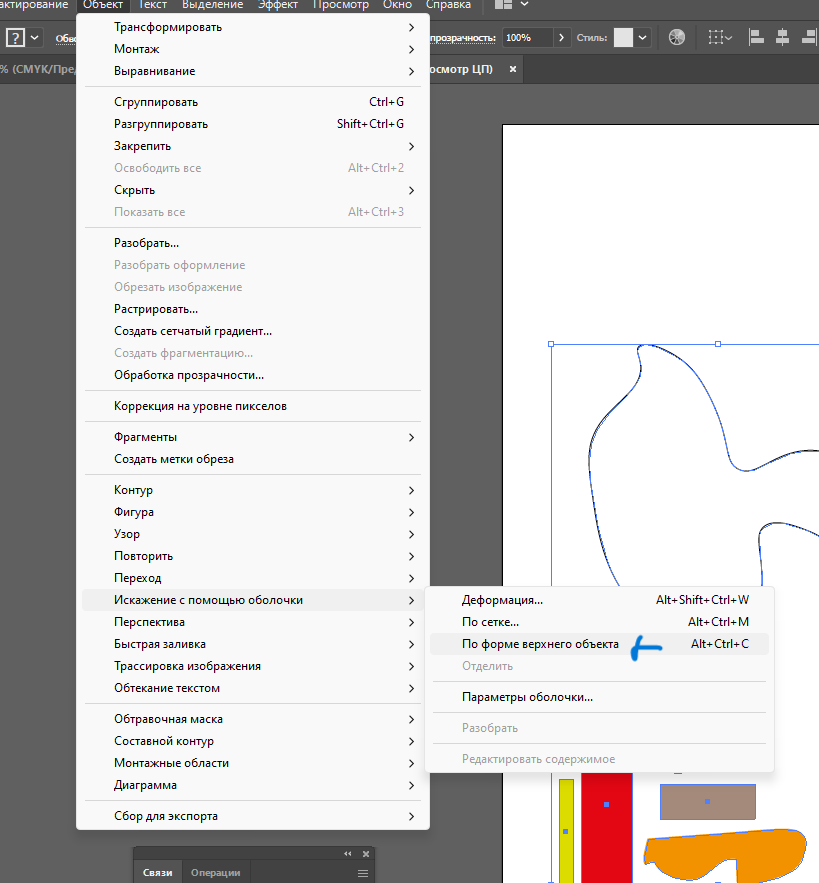Click the Recolor Artwork color wheel icon

677,38
